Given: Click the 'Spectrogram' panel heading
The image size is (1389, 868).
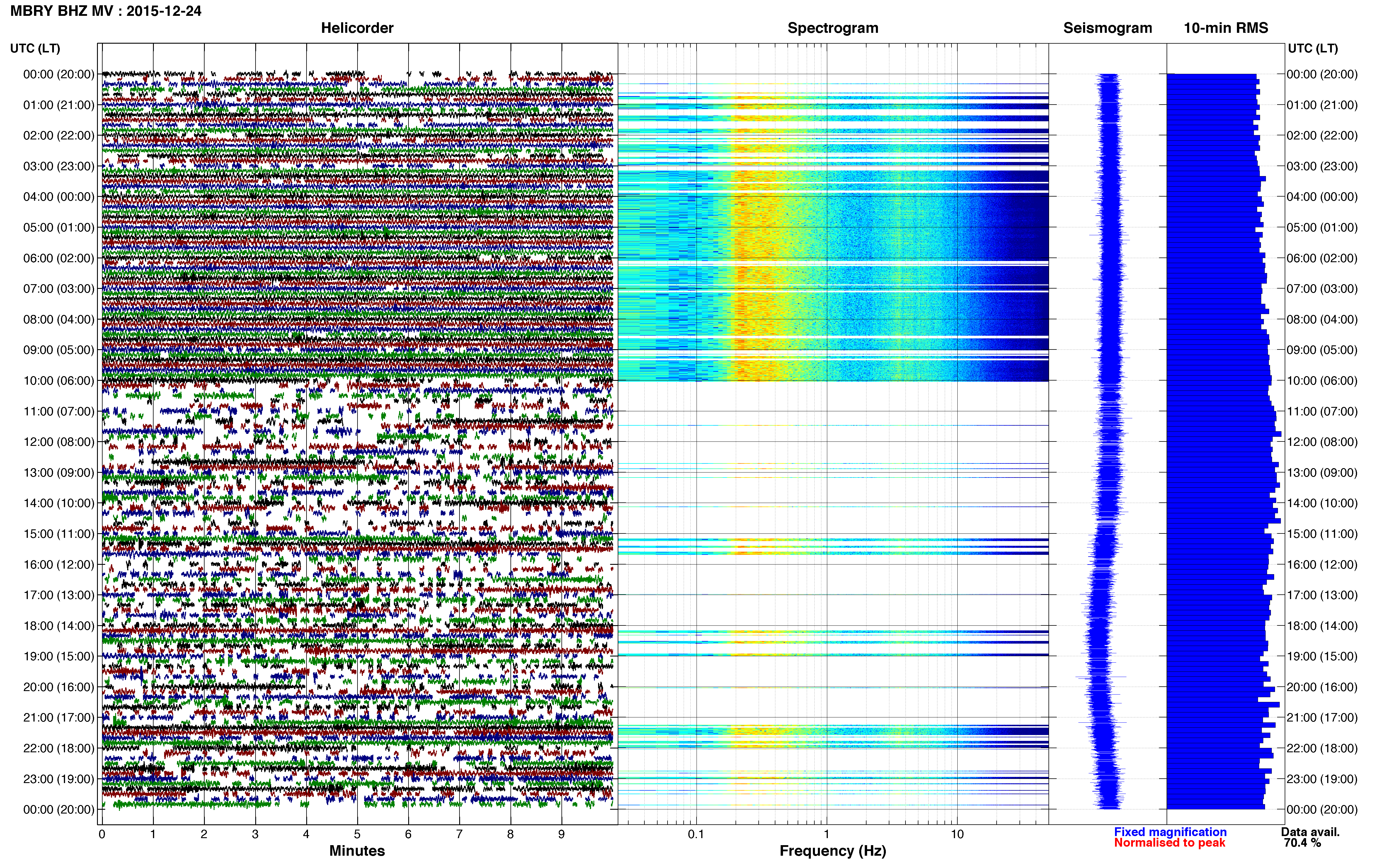Looking at the screenshot, I should [x=833, y=28].
